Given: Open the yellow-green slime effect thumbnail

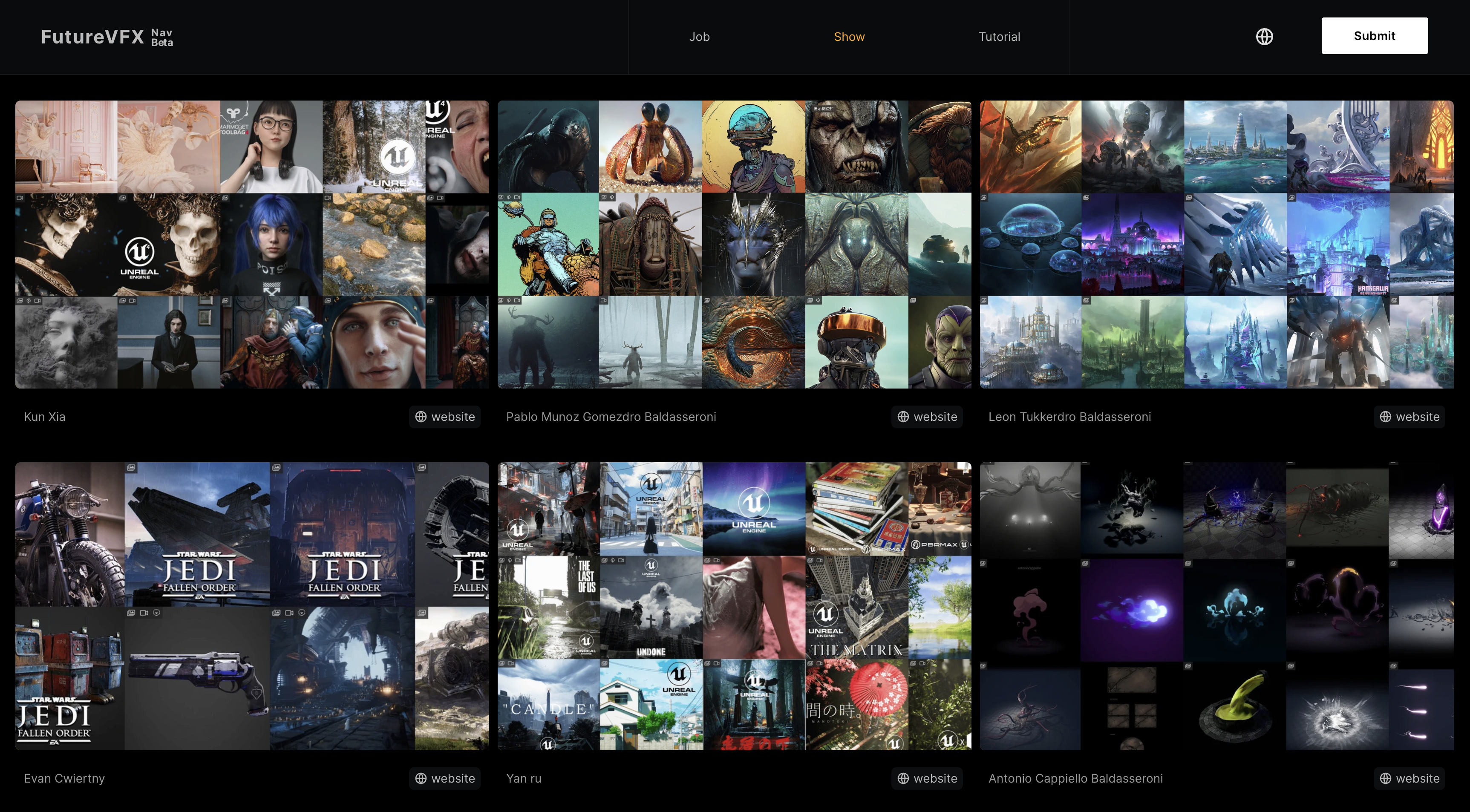Looking at the screenshot, I should pyautogui.click(x=1235, y=706).
